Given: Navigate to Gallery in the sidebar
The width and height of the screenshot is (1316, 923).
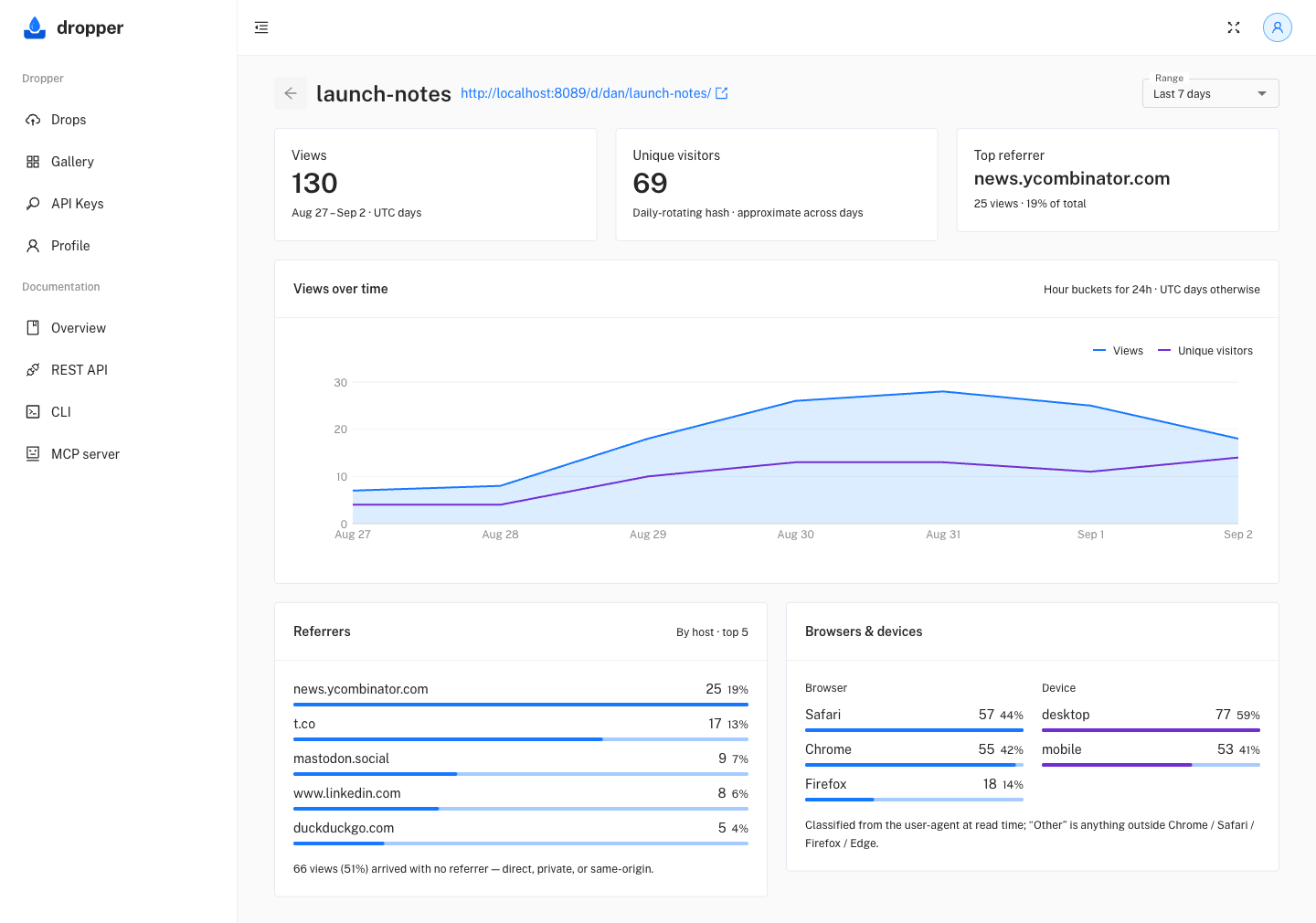Looking at the screenshot, I should [119, 162].
